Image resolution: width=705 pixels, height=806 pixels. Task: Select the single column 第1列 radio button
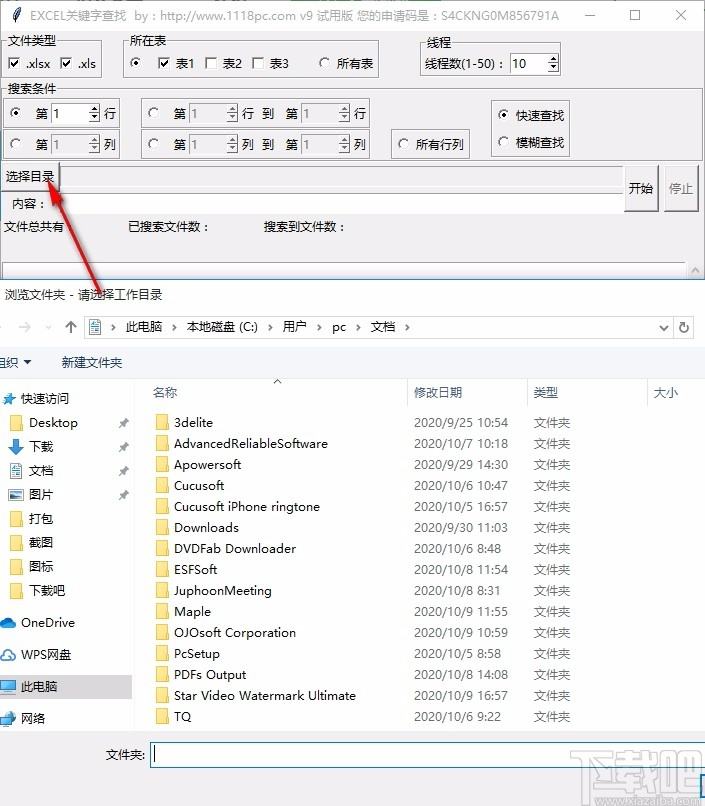coord(15,144)
